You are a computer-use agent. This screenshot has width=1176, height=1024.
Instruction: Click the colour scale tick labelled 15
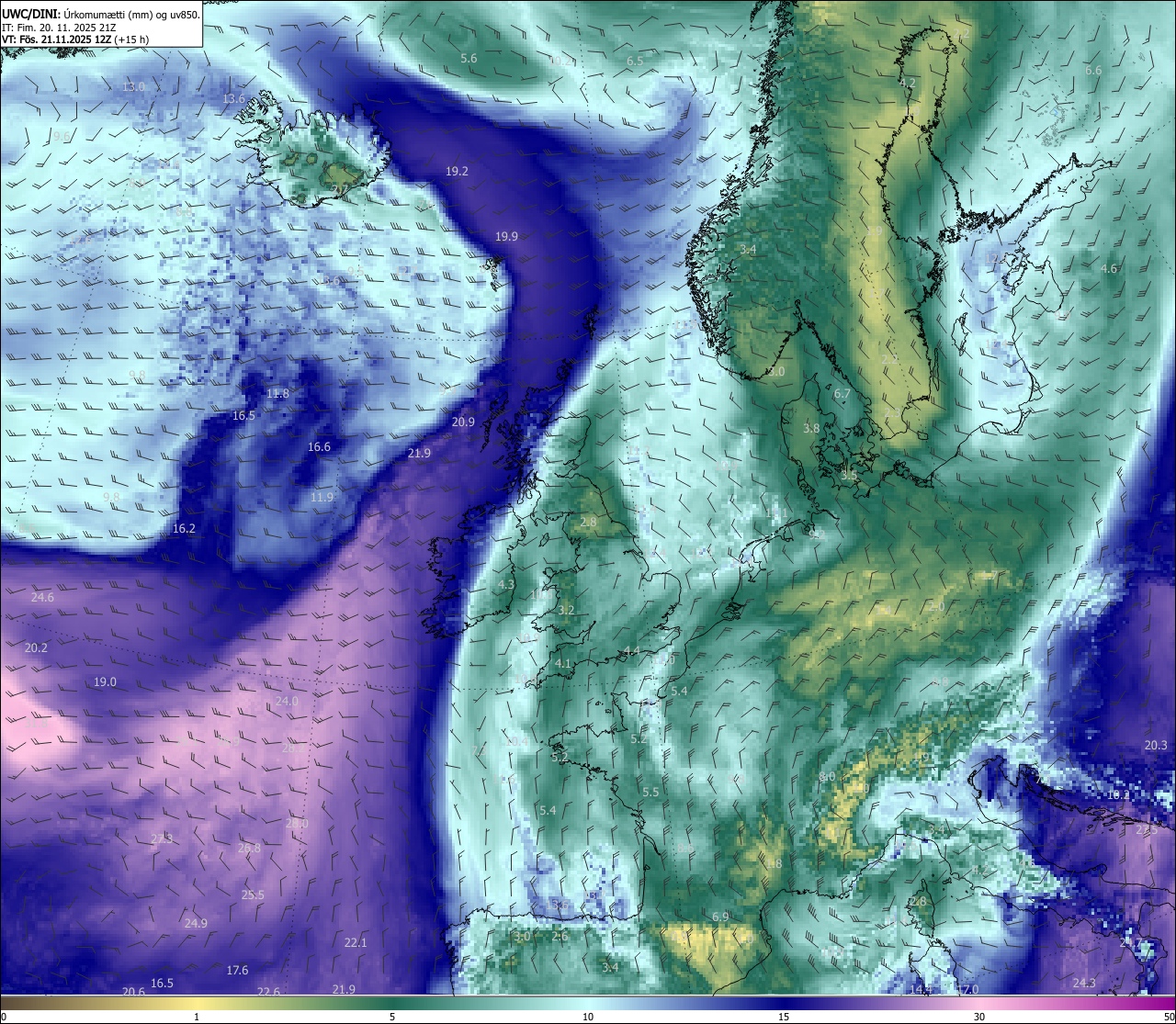pyautogui.click(x=784, y=1017)
